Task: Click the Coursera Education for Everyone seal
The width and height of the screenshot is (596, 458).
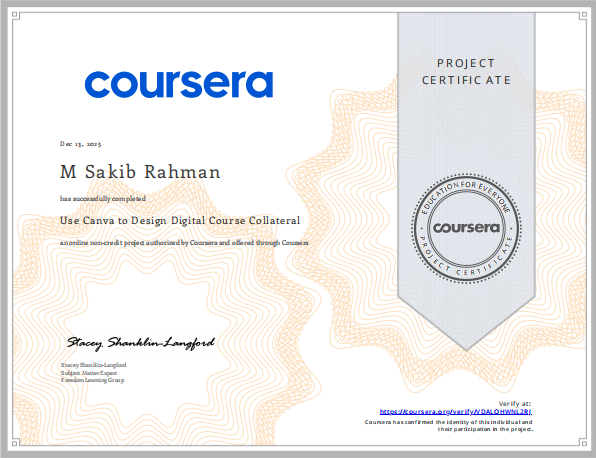Action: tap(466, 228)
